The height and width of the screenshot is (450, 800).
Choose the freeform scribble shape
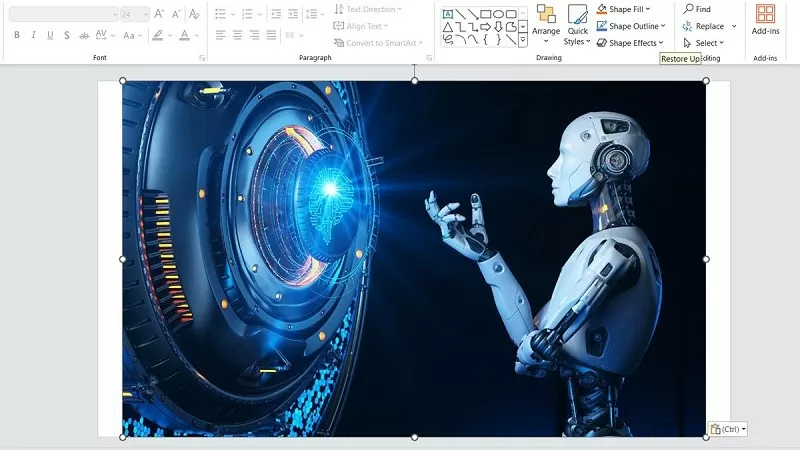448,39
